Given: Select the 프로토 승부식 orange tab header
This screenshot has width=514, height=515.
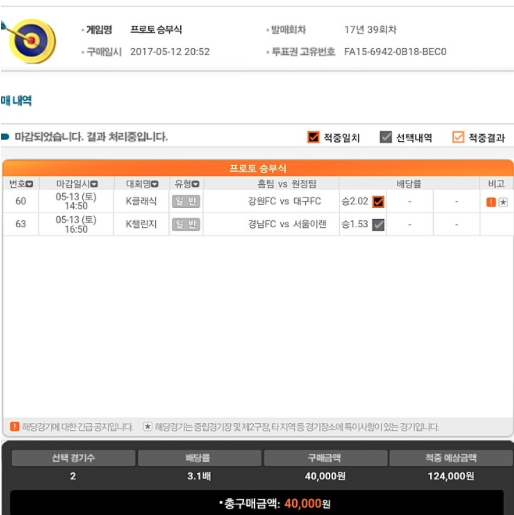Looking at the screenshot, I should tap(258, 168).
